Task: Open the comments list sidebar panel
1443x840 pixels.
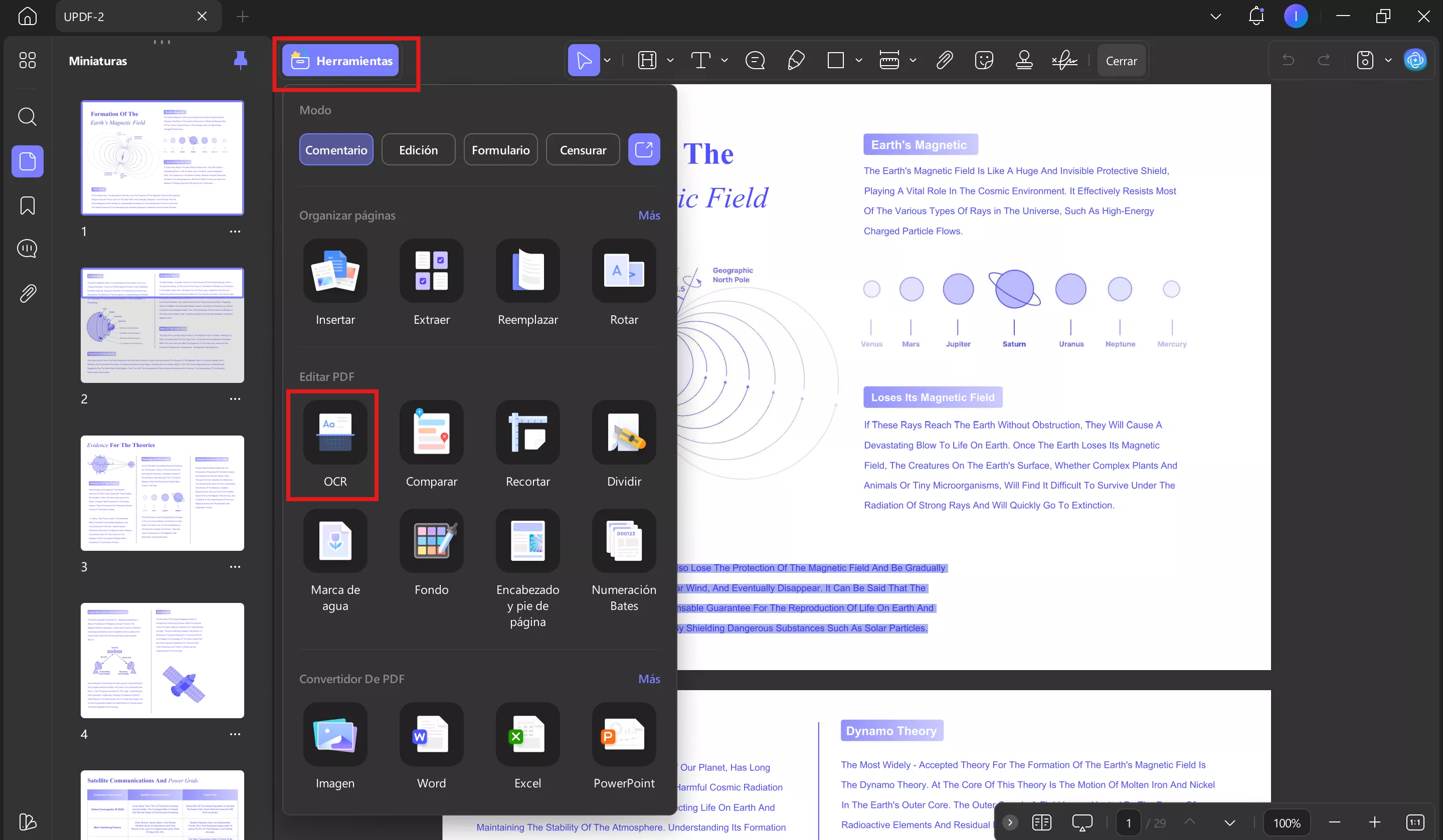Action: coord(27,248)
